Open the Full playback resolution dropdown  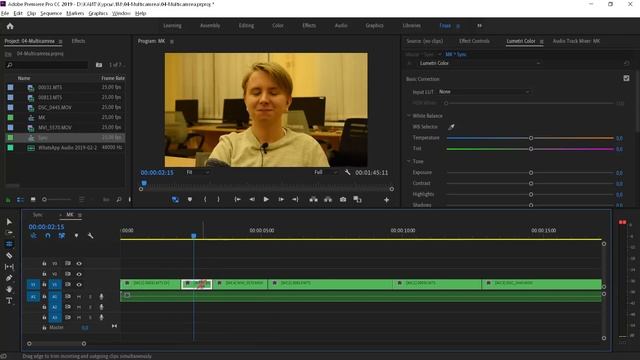[325, 172]
